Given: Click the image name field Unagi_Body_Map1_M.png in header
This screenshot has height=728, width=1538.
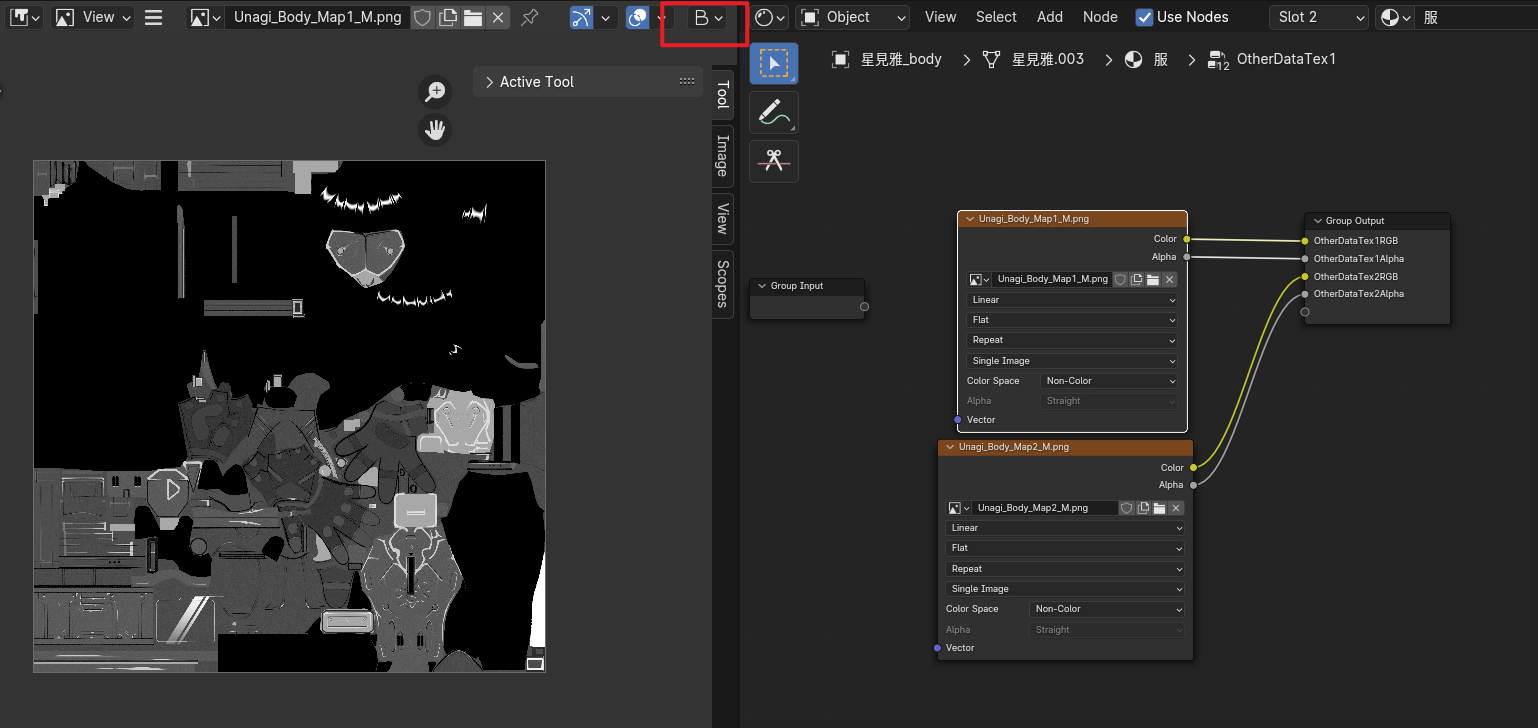Looking at the screenshot, I should pos(316,17).
